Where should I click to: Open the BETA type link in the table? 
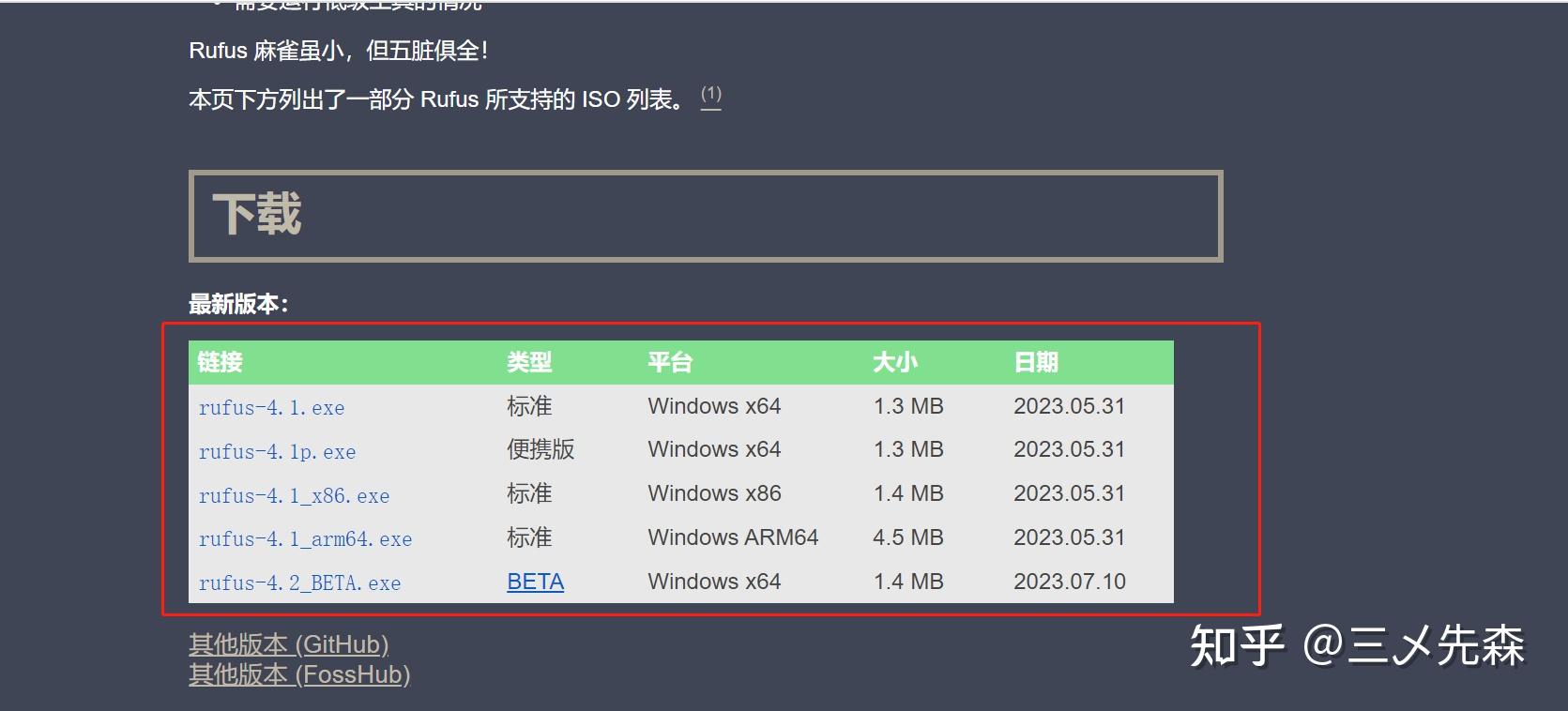[x=534, y=582]
